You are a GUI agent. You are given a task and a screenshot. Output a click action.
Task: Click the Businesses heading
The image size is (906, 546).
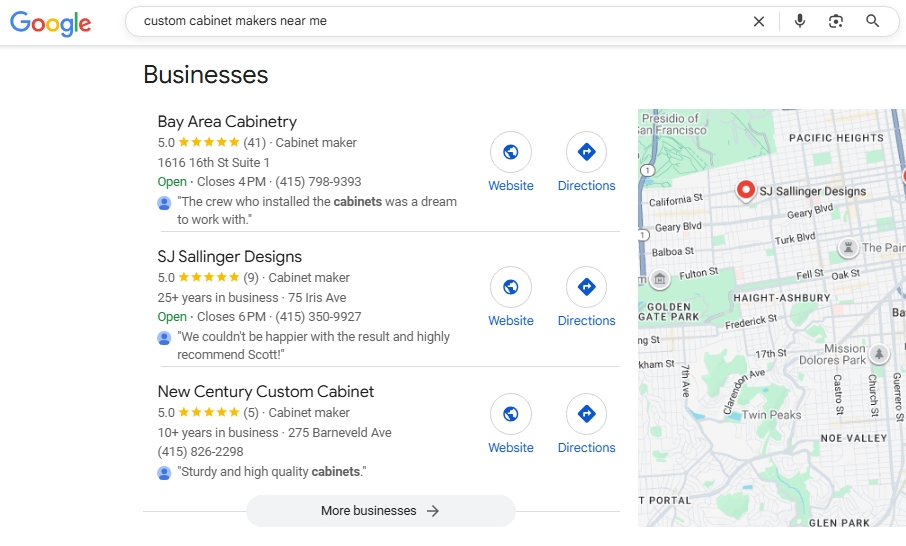[206, 75]
